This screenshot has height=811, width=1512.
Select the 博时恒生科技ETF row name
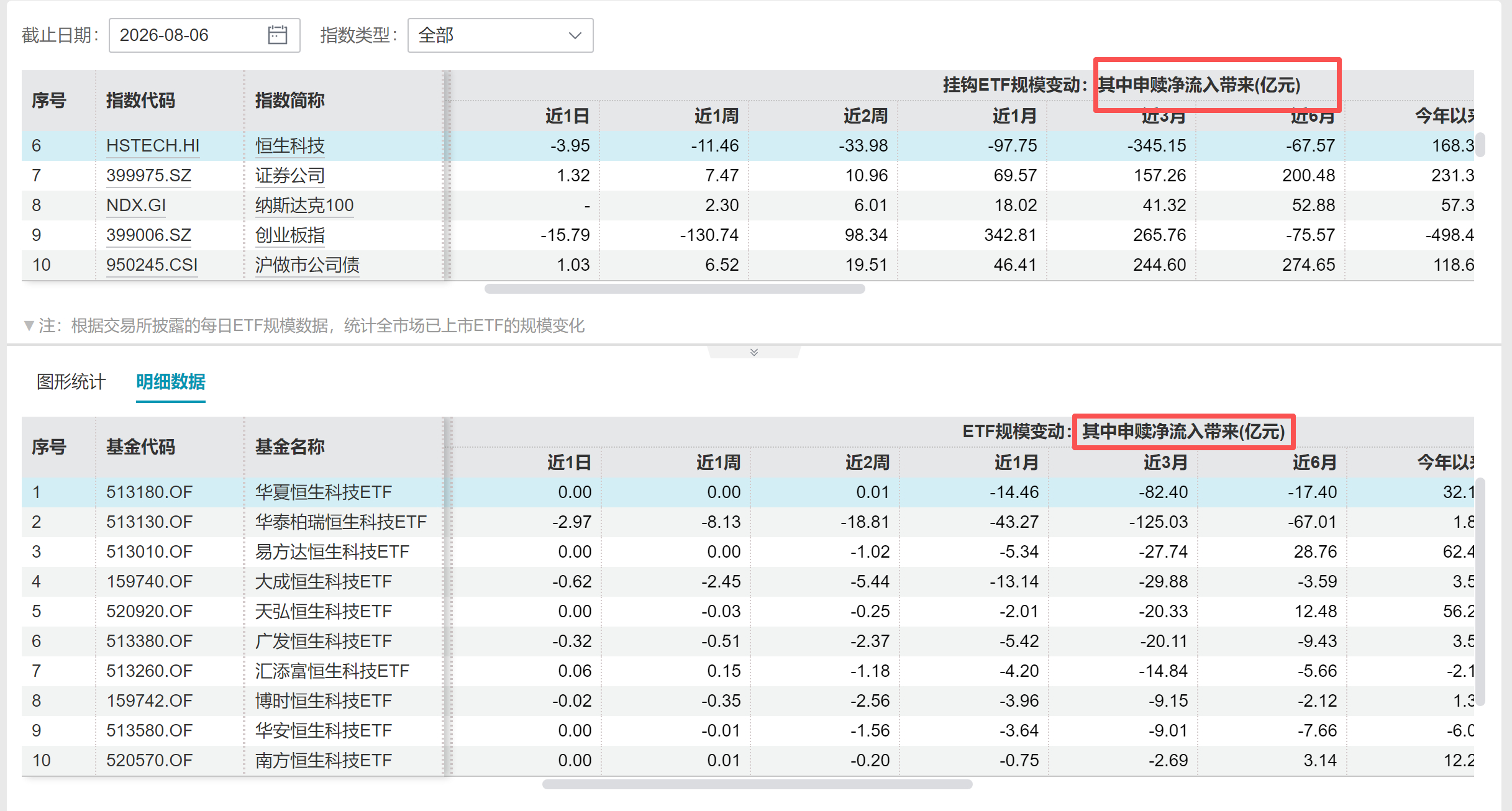pos(324,700)
